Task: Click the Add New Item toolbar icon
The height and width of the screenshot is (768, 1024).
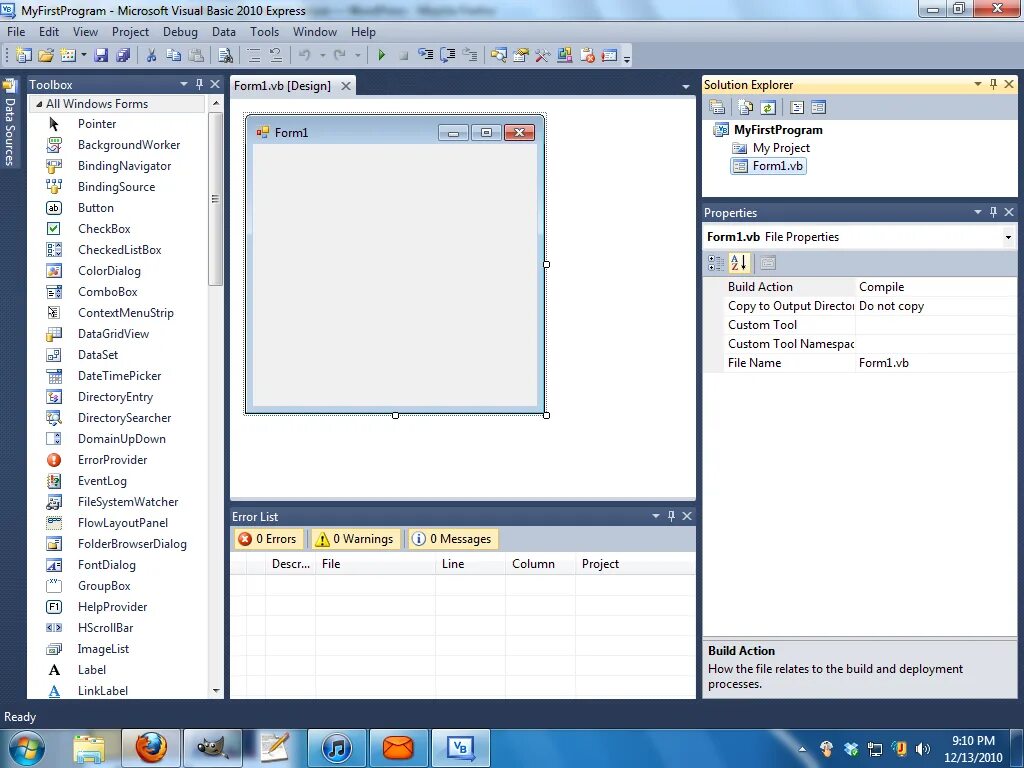Action: [x=68, y=56]
